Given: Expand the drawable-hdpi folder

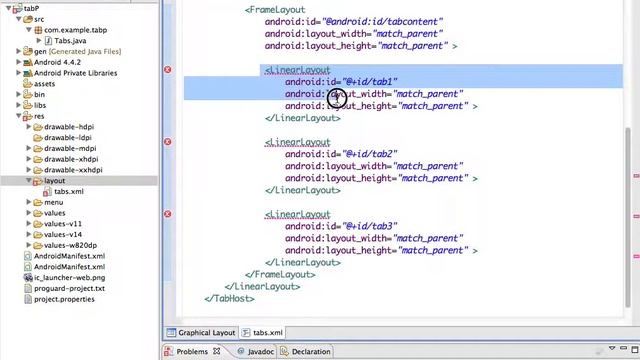Looking at the screenshot, I should pos(29,127).
